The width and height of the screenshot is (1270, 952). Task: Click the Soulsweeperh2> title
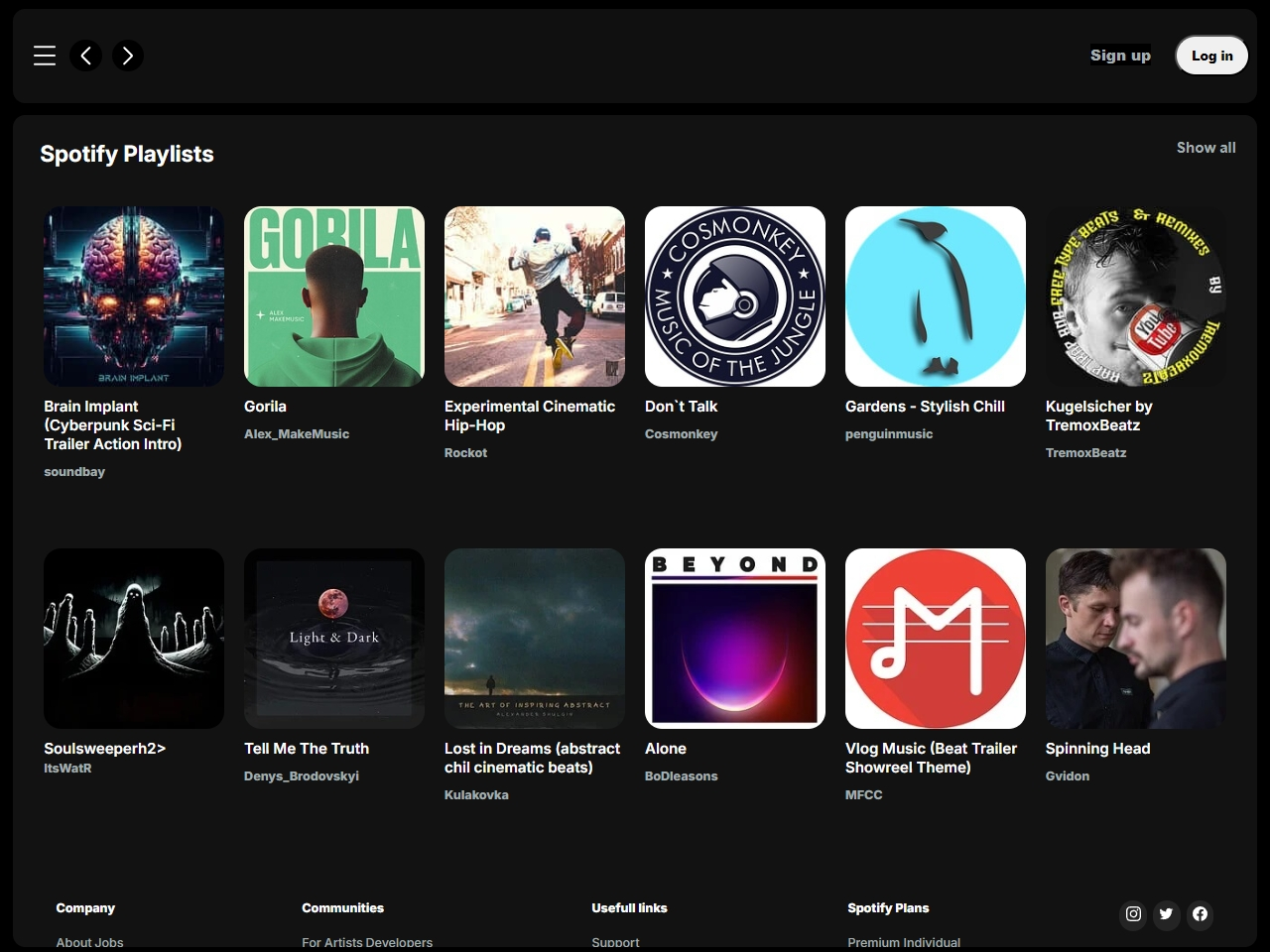pyautogui.click(x=104, y=749)
